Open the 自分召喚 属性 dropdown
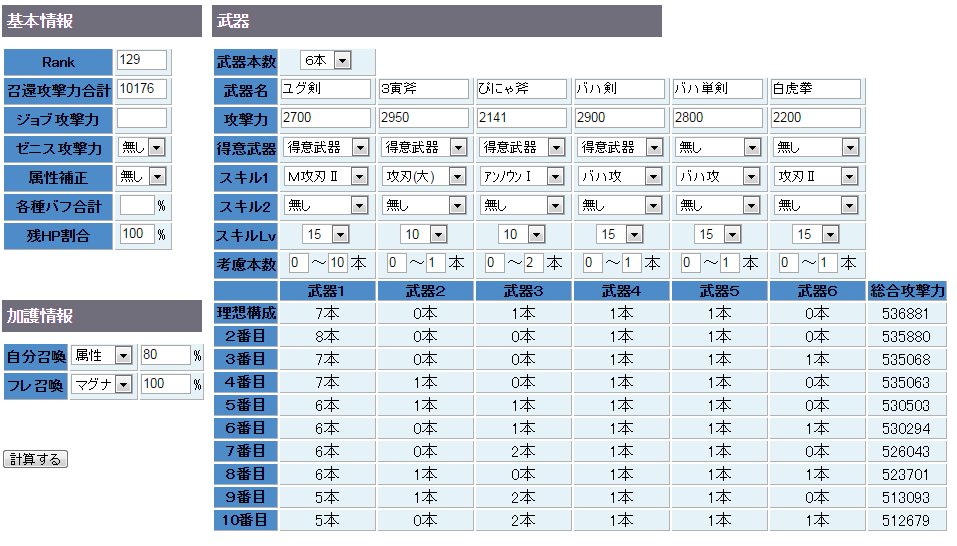Viewport: 957px width, 546px height. click(102, 355)
